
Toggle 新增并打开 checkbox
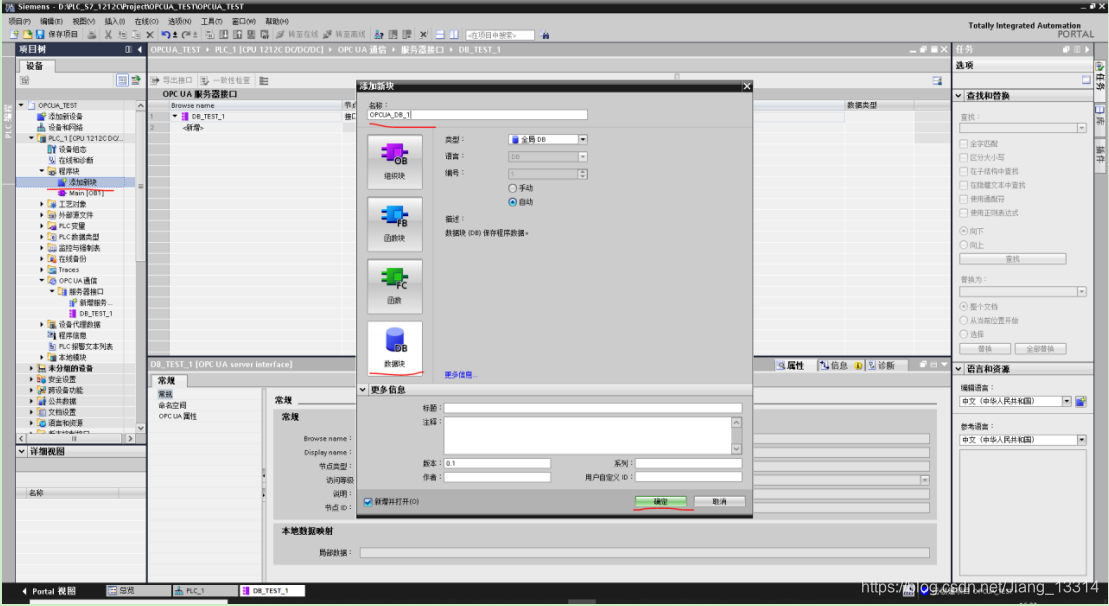[x=368, y=501]
